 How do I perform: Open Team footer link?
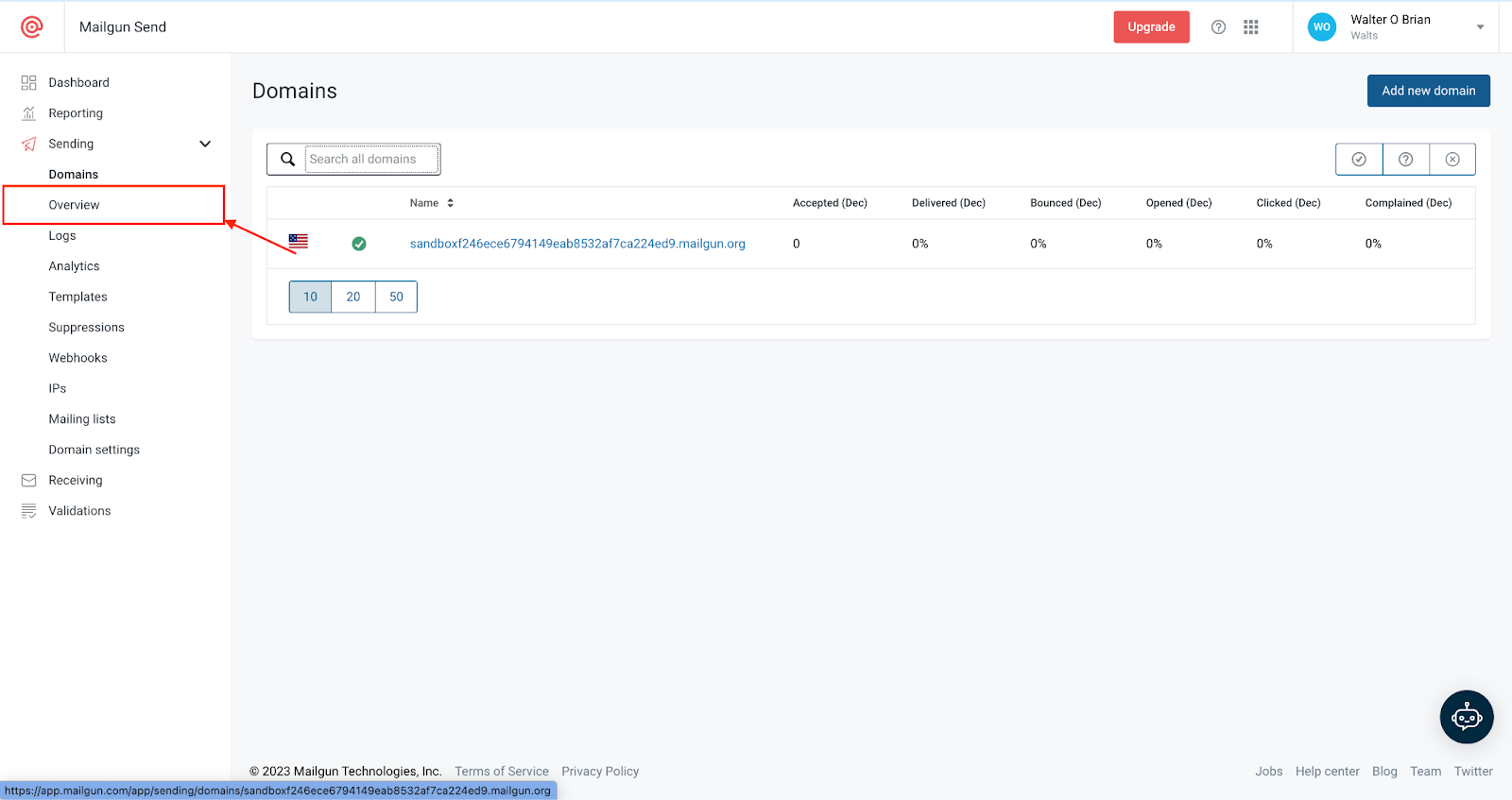(1426, 772)
